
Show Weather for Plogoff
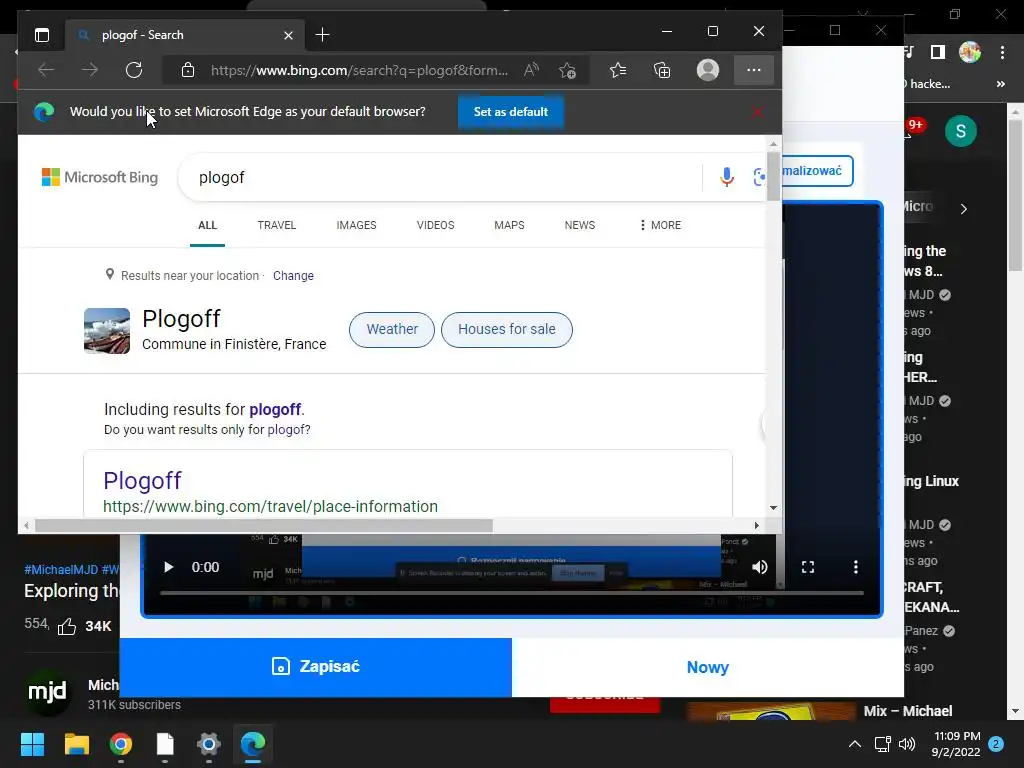pos(392,330)
